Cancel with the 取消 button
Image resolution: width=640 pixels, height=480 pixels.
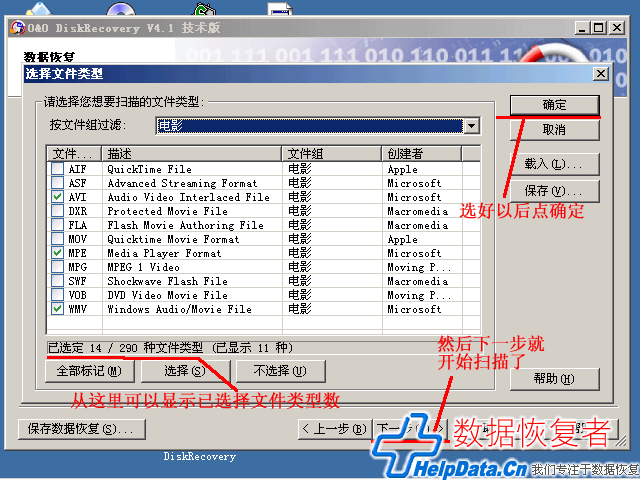[x=555, y=130]
